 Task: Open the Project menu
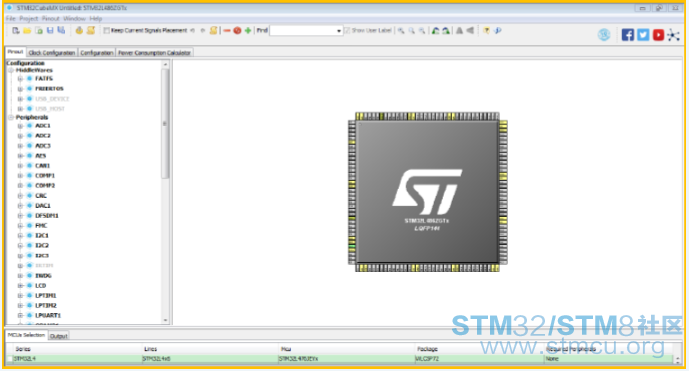29,18
